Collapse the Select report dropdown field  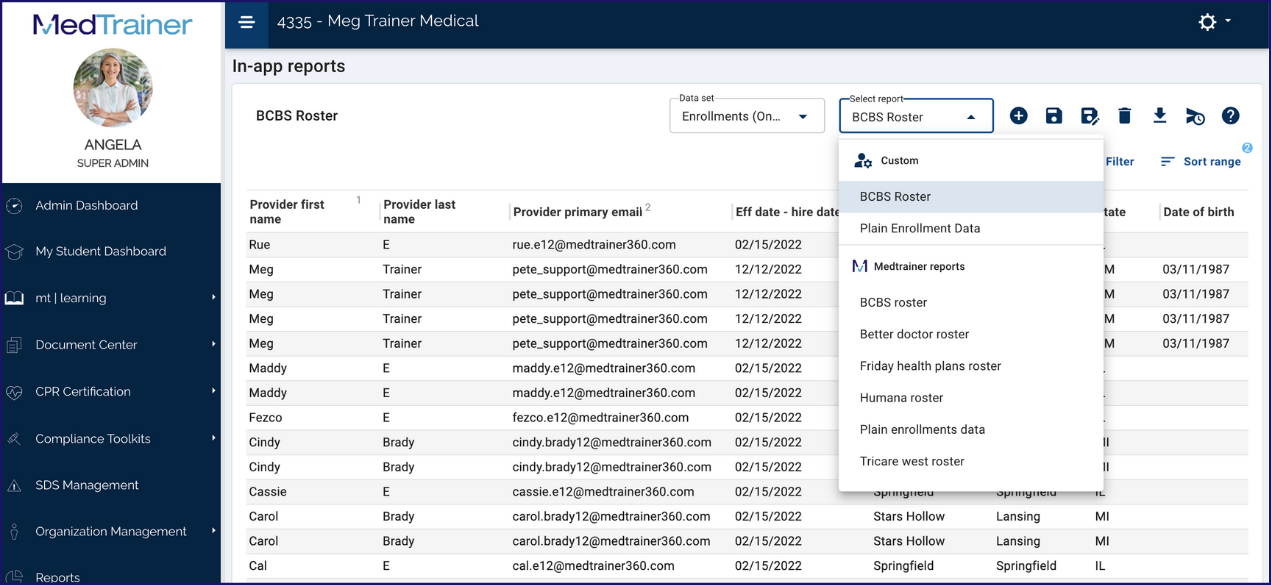[916, 116]
